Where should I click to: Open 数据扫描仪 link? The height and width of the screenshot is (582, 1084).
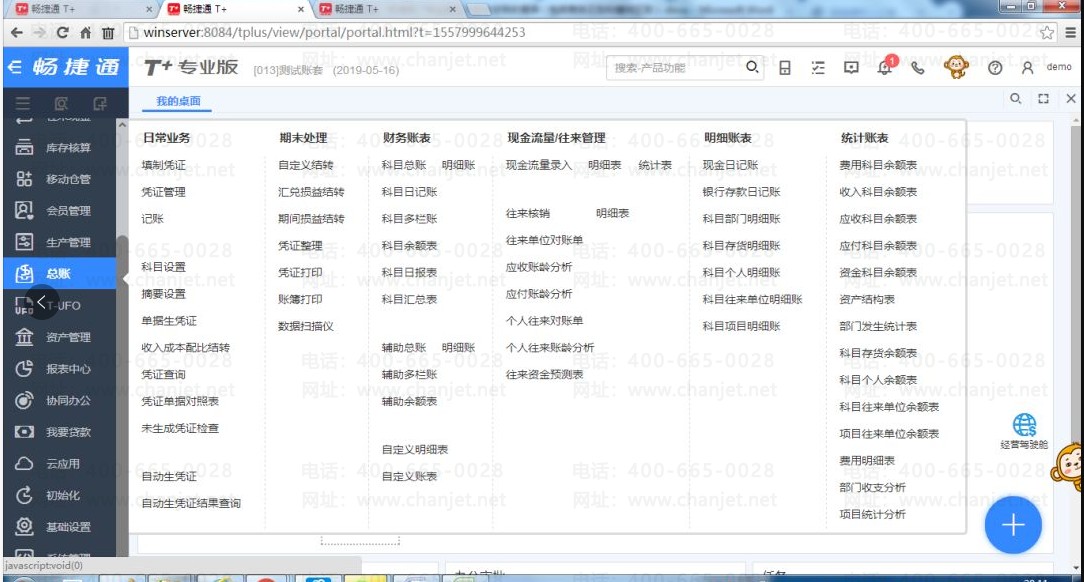click(x=306, y=326)
